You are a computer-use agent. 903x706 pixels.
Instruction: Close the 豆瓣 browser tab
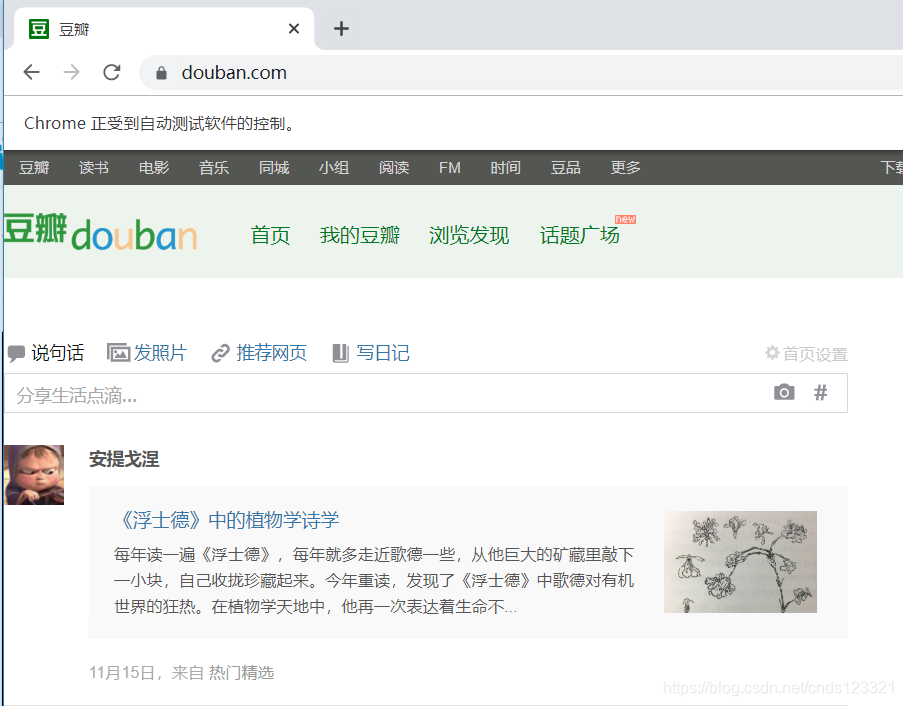(x=294, y=28)
